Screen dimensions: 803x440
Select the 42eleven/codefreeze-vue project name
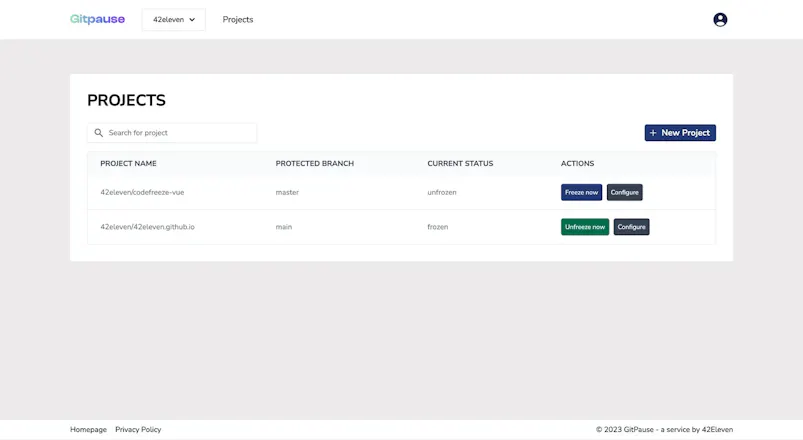[x=142, y=193]
